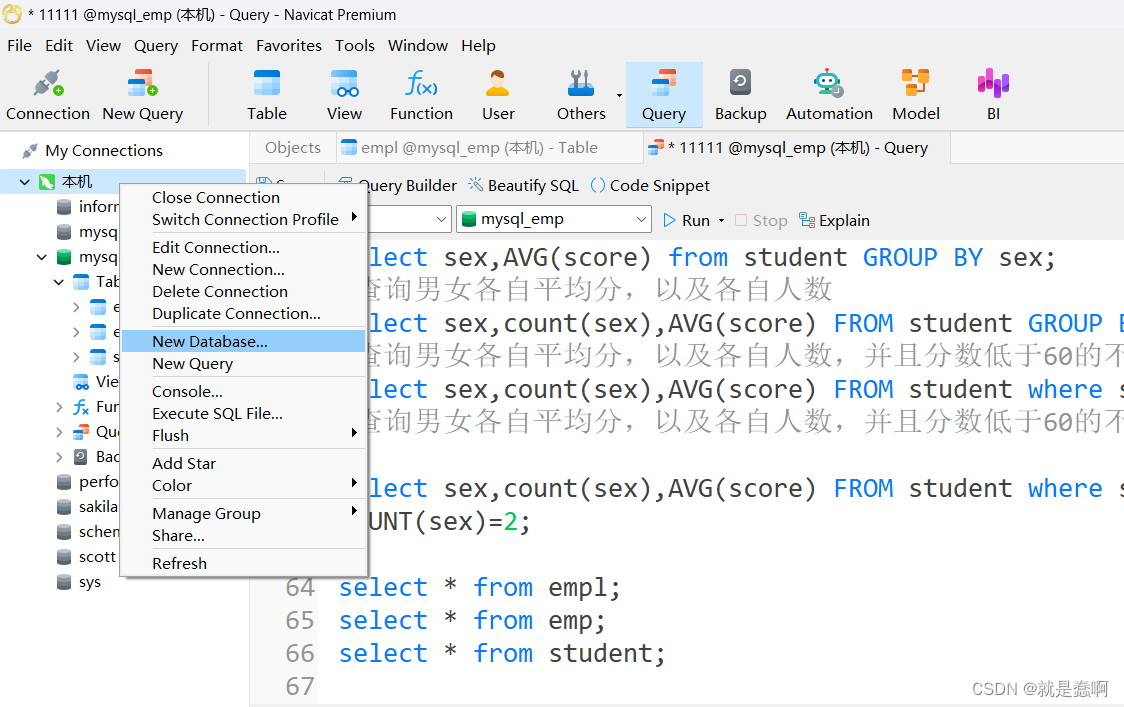Open the Format menu

point(216,46)
